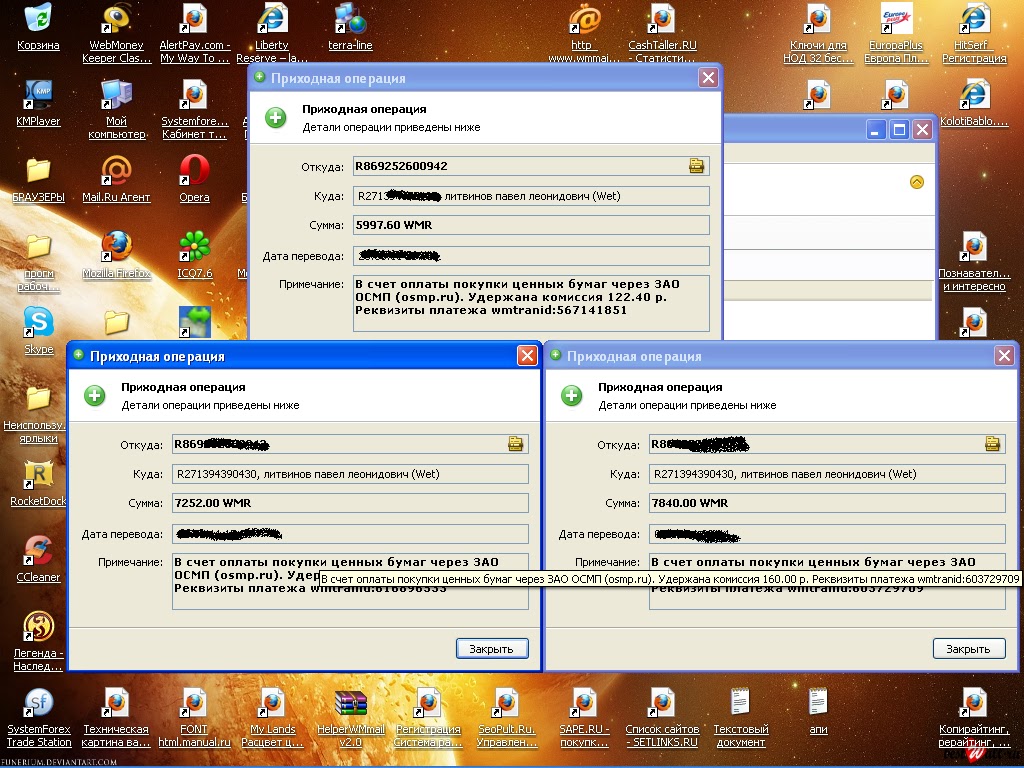Click the Куда field in 7840.00 WMR dialog
Screen dimensions: 1024x768
click(827, 474)
